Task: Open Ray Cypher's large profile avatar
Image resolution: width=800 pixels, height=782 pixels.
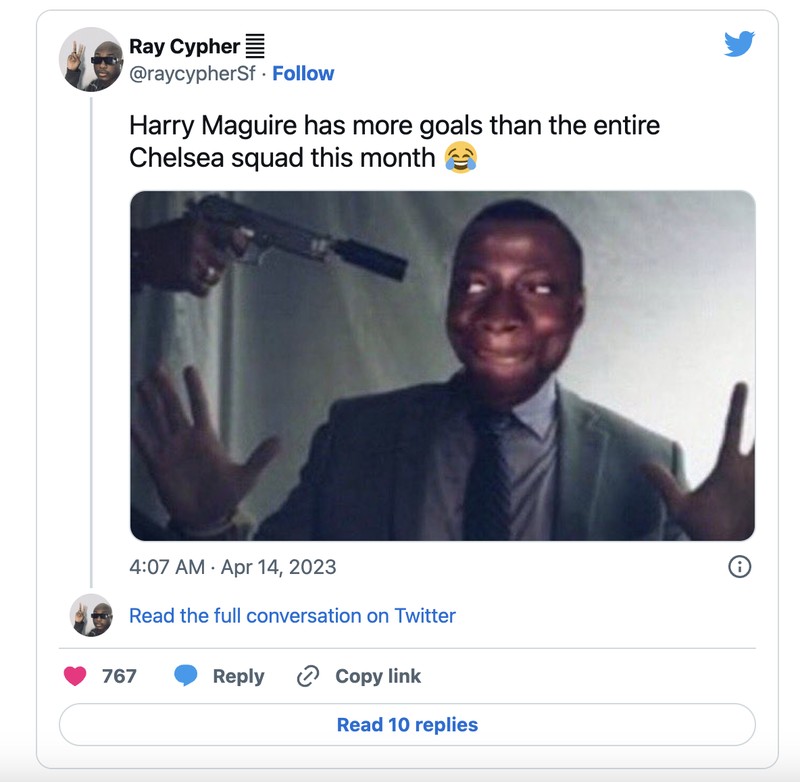Action: tap(91, 59)
